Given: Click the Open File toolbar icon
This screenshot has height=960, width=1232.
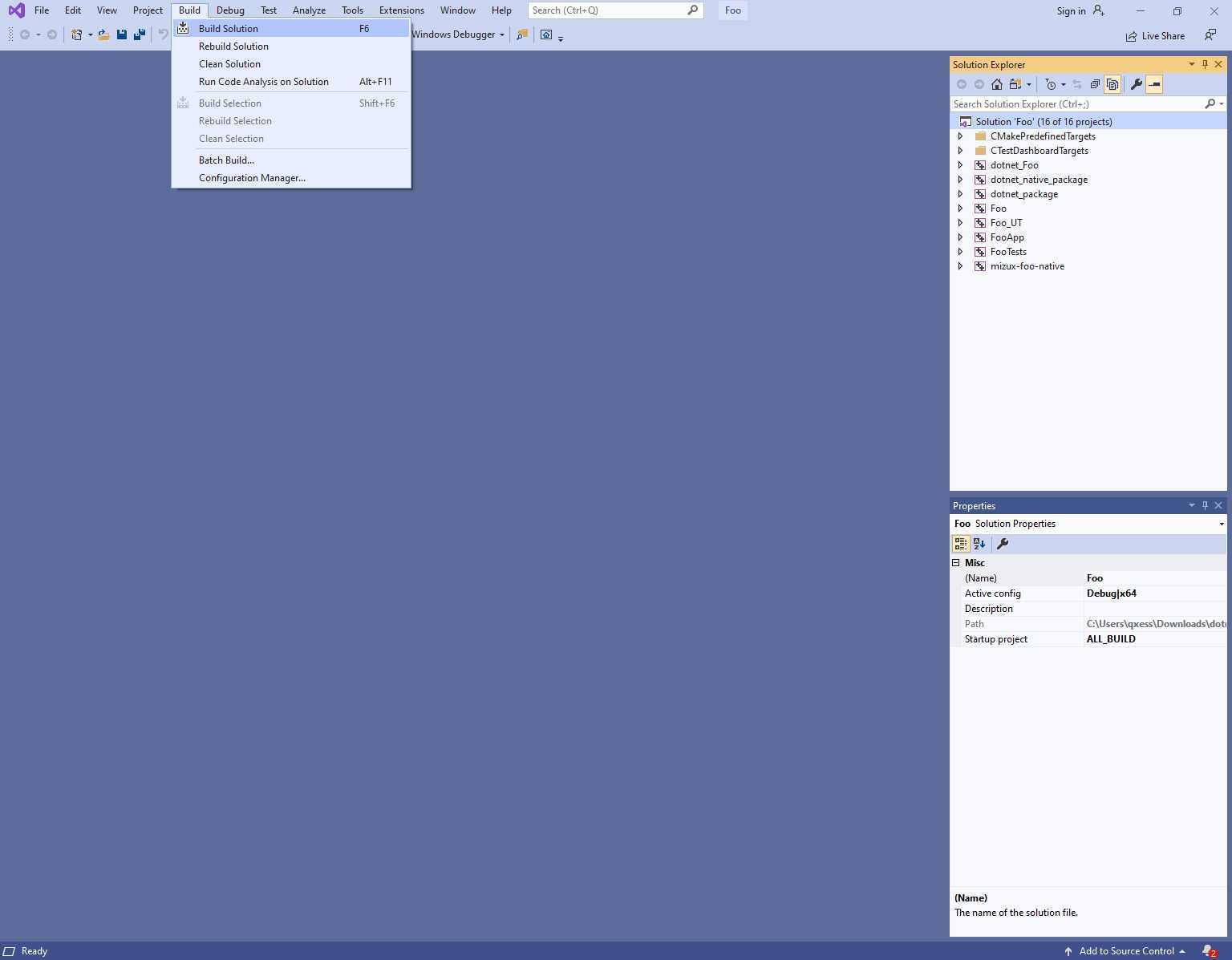Looking at the screenshot, I should click(103, 34).
